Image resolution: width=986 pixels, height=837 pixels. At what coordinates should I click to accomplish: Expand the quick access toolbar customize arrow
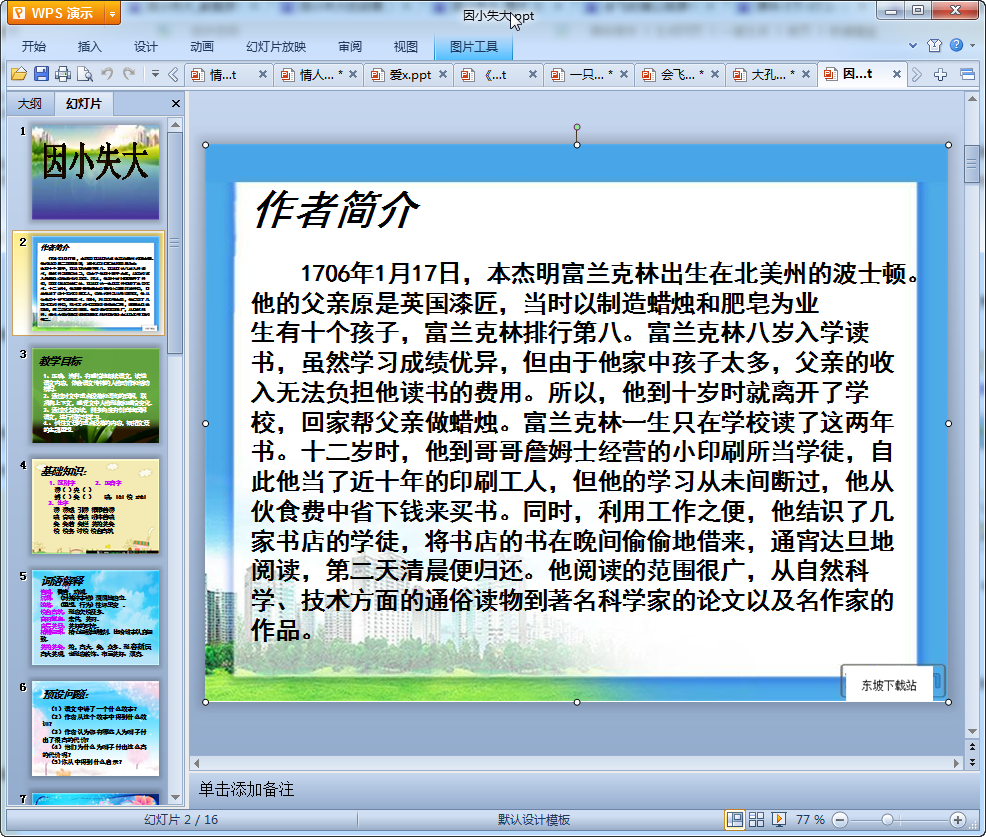[x=155, y=74]
